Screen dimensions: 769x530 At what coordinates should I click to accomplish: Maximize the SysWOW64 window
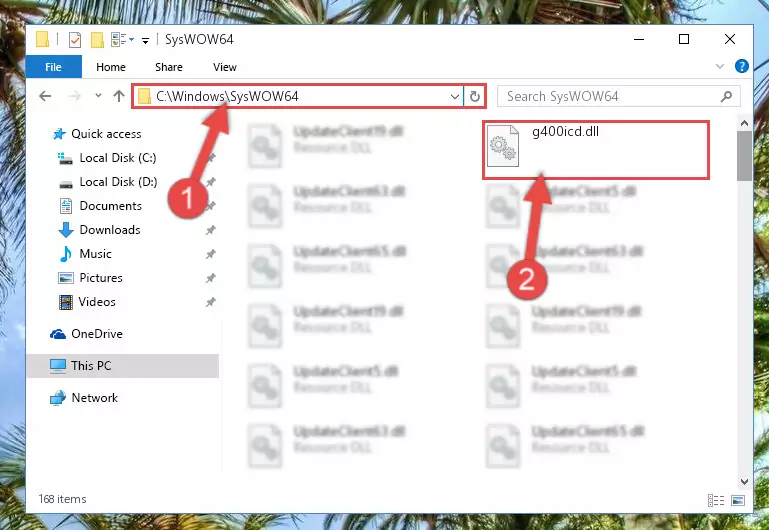pyautogui.click(x=684, y=39)
